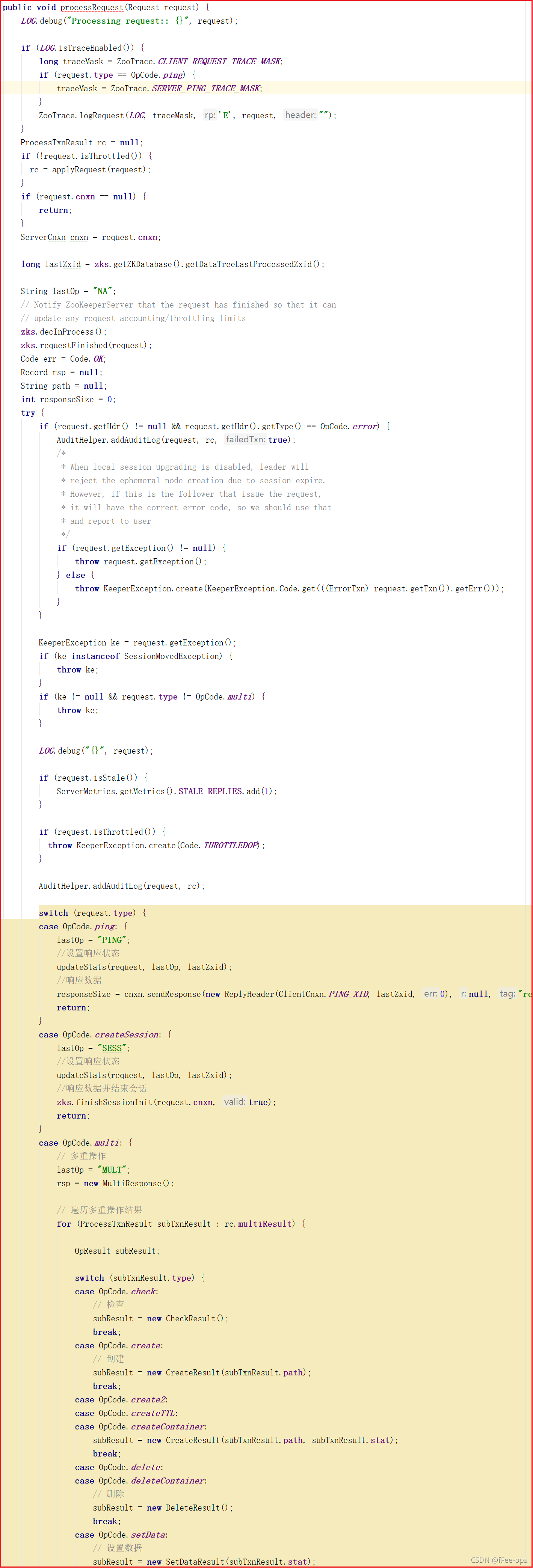This screenshot has height=1568, width=533.
Task: Click the "case OpCode.create2:" label
Action: [x=122, y=1400]
